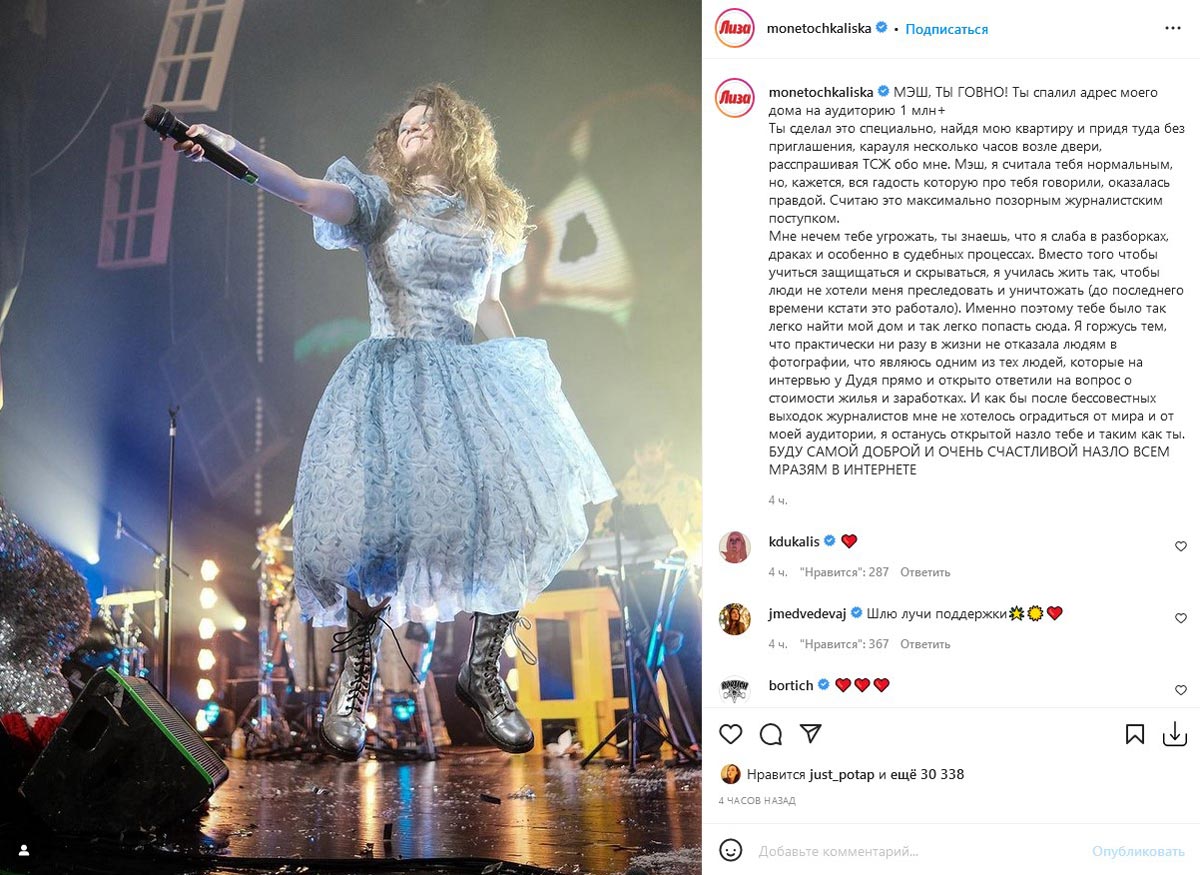The image size is (1200, 875).
Task: Click the Подписаться follow link
Action: [946, 29]
